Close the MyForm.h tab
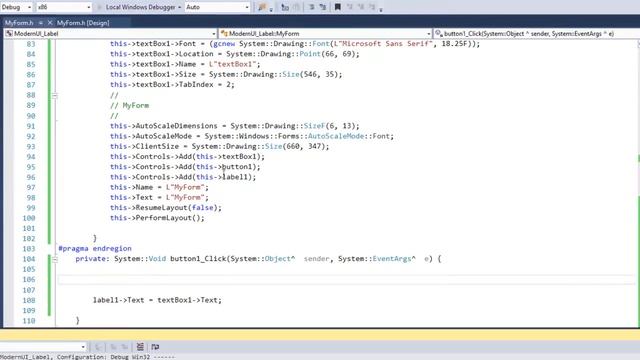 (x=50, y=23)
